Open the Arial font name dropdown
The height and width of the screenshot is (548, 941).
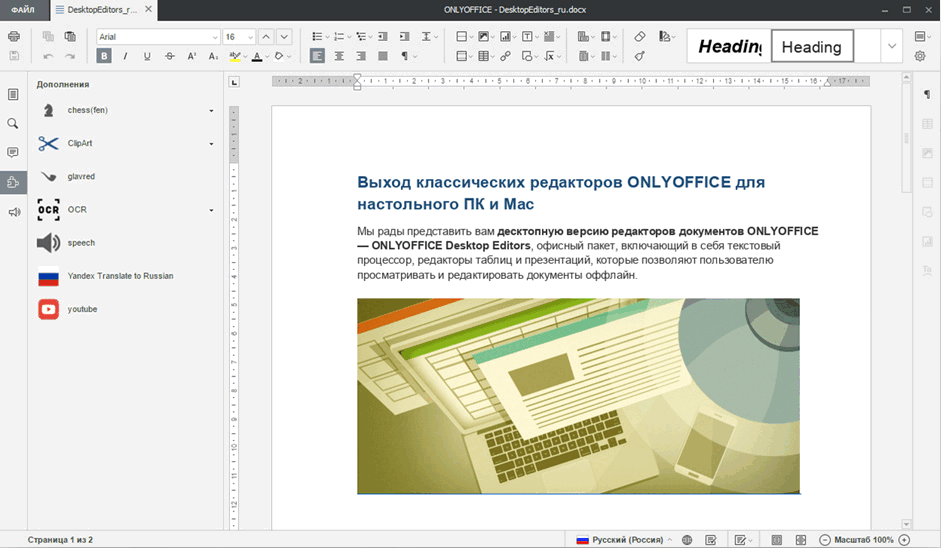[x=214, y=37]
